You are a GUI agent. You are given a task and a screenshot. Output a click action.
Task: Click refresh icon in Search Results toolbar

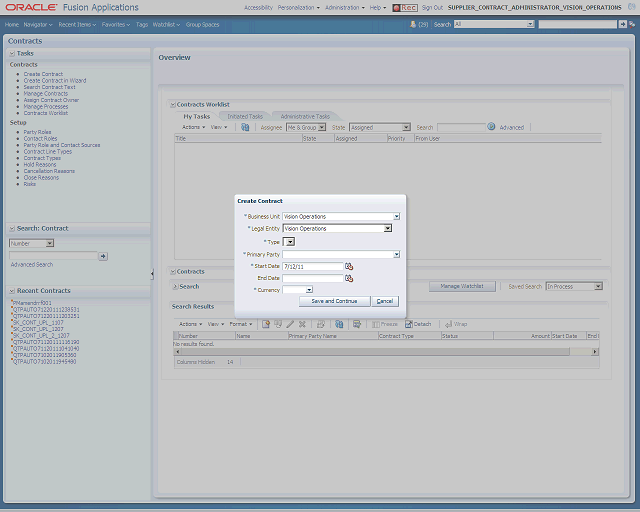pyautogui.click(x=339, y=324)
